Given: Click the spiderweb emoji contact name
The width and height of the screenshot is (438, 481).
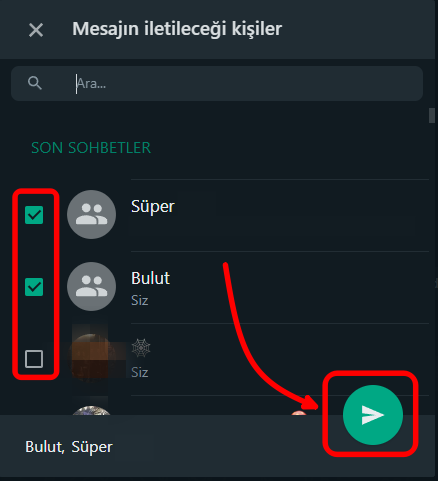Looking at the screenshot, I should click(141, 348).
